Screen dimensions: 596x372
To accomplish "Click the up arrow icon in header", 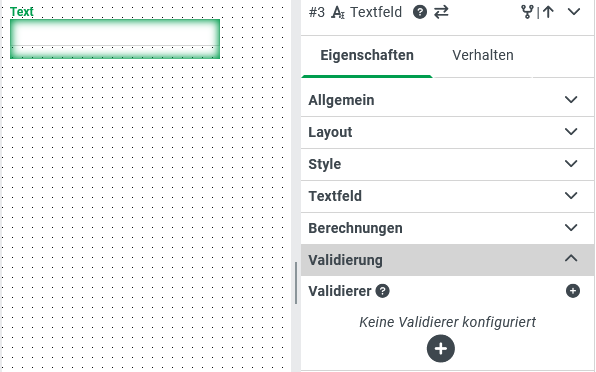I will [548, 12].
